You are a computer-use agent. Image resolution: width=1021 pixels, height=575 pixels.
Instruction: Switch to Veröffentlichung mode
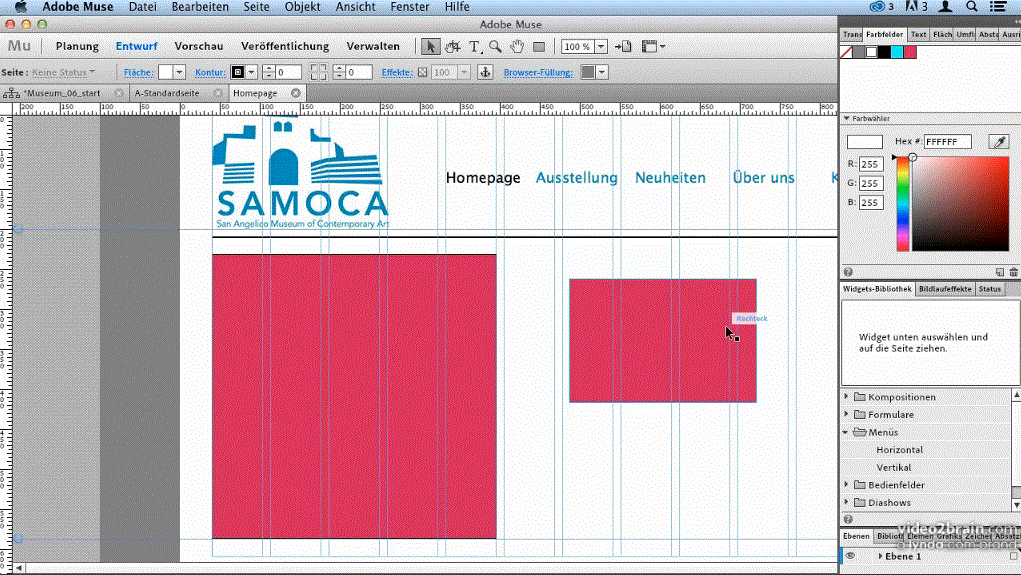285,46
